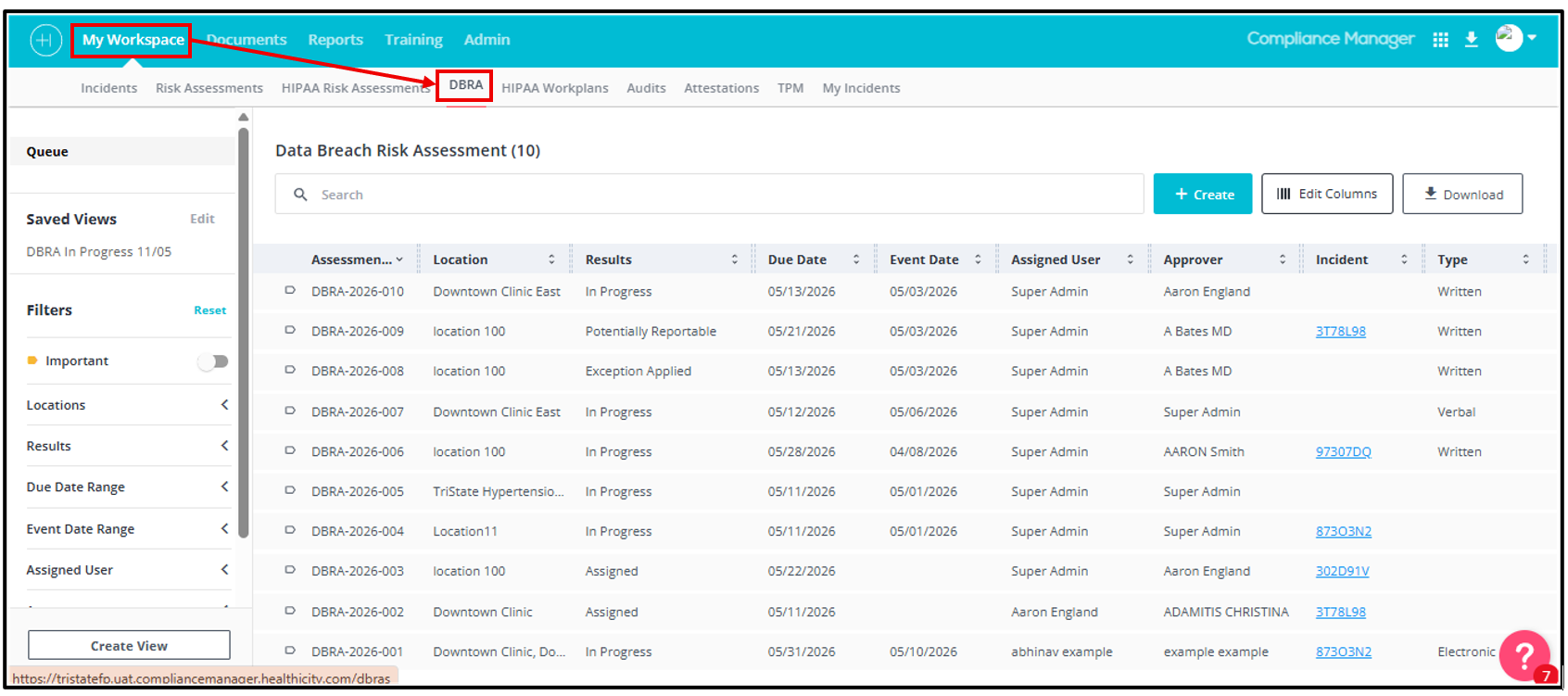Click the download arrow icon in header

point(1471,40)
